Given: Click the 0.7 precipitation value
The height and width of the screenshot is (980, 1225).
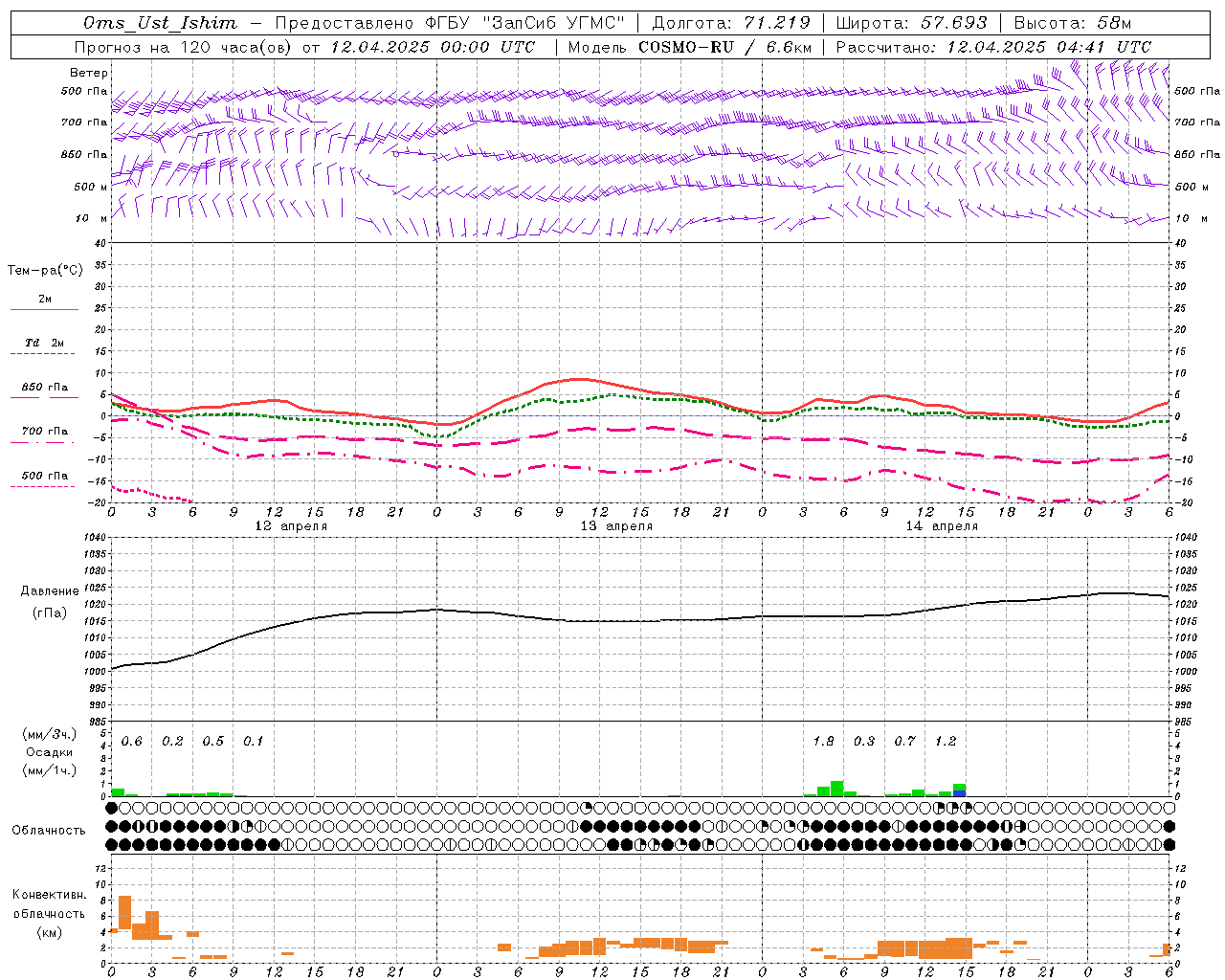Looking at the screenshot, I should [x=904, y=742].
